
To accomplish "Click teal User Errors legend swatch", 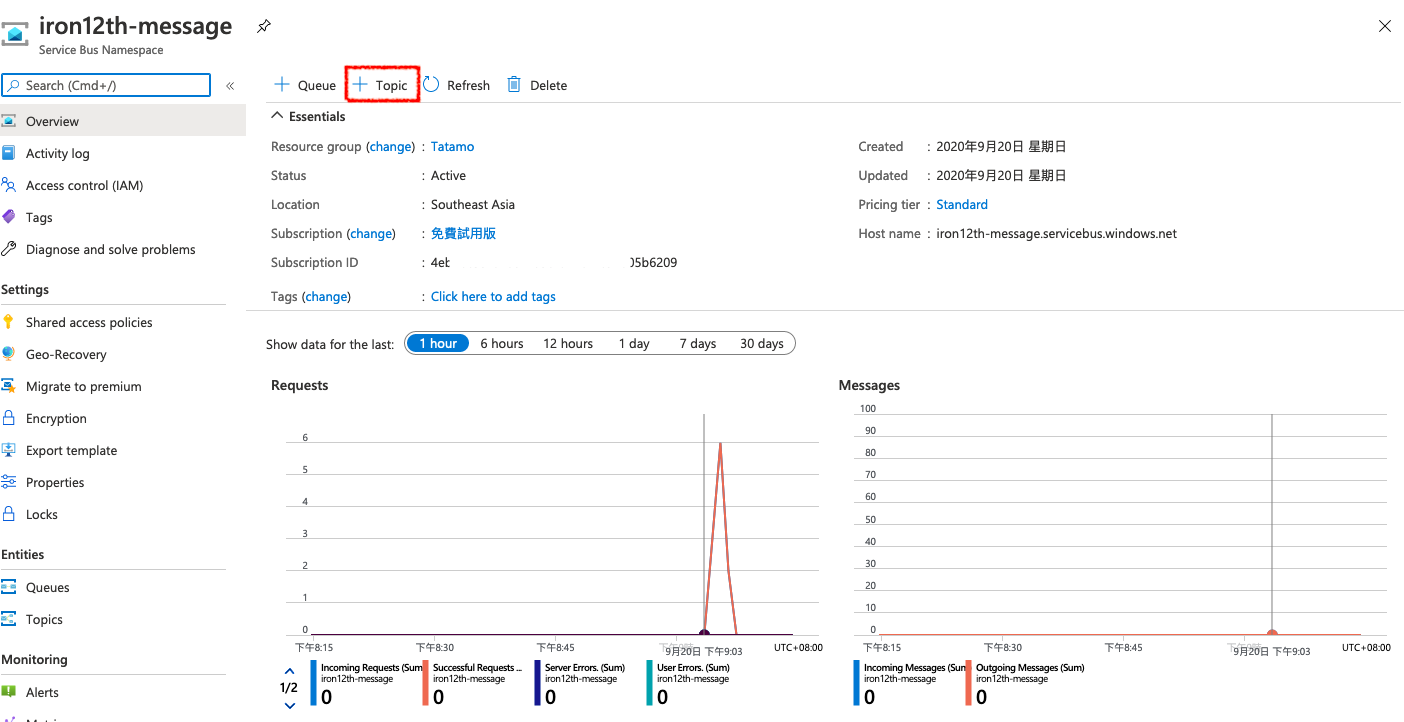I will click(x=650, y=683).
